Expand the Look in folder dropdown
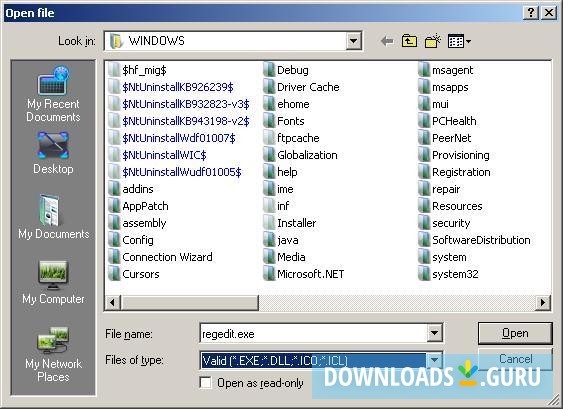Image resolution: width=563 pixels, height=409 pixels. (x=353, y=41)
